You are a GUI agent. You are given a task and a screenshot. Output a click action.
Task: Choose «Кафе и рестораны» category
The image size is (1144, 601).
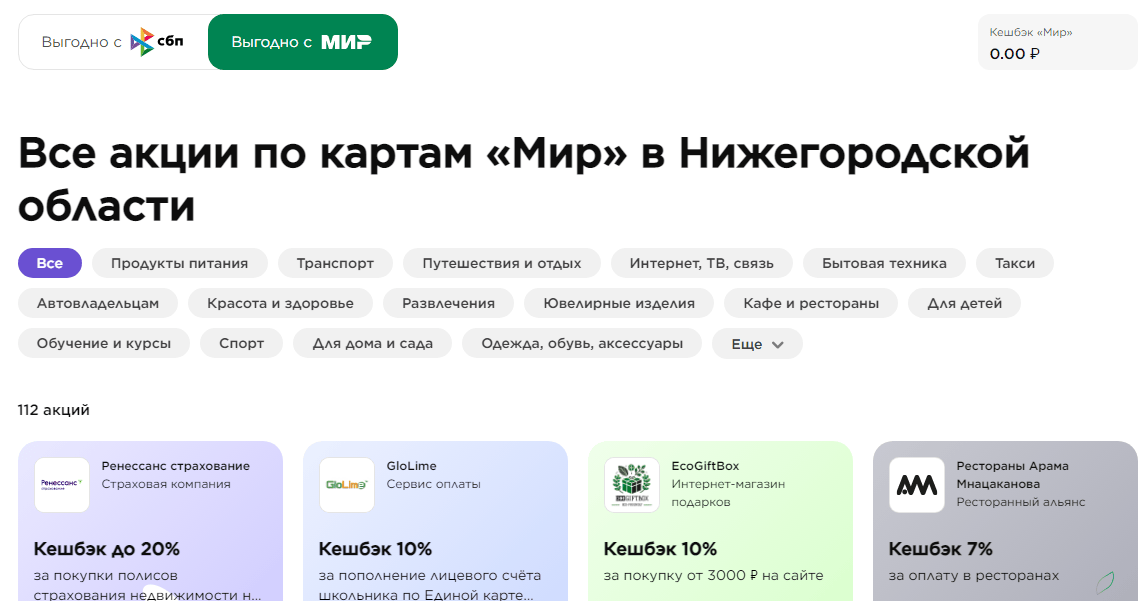pos(811,303)
